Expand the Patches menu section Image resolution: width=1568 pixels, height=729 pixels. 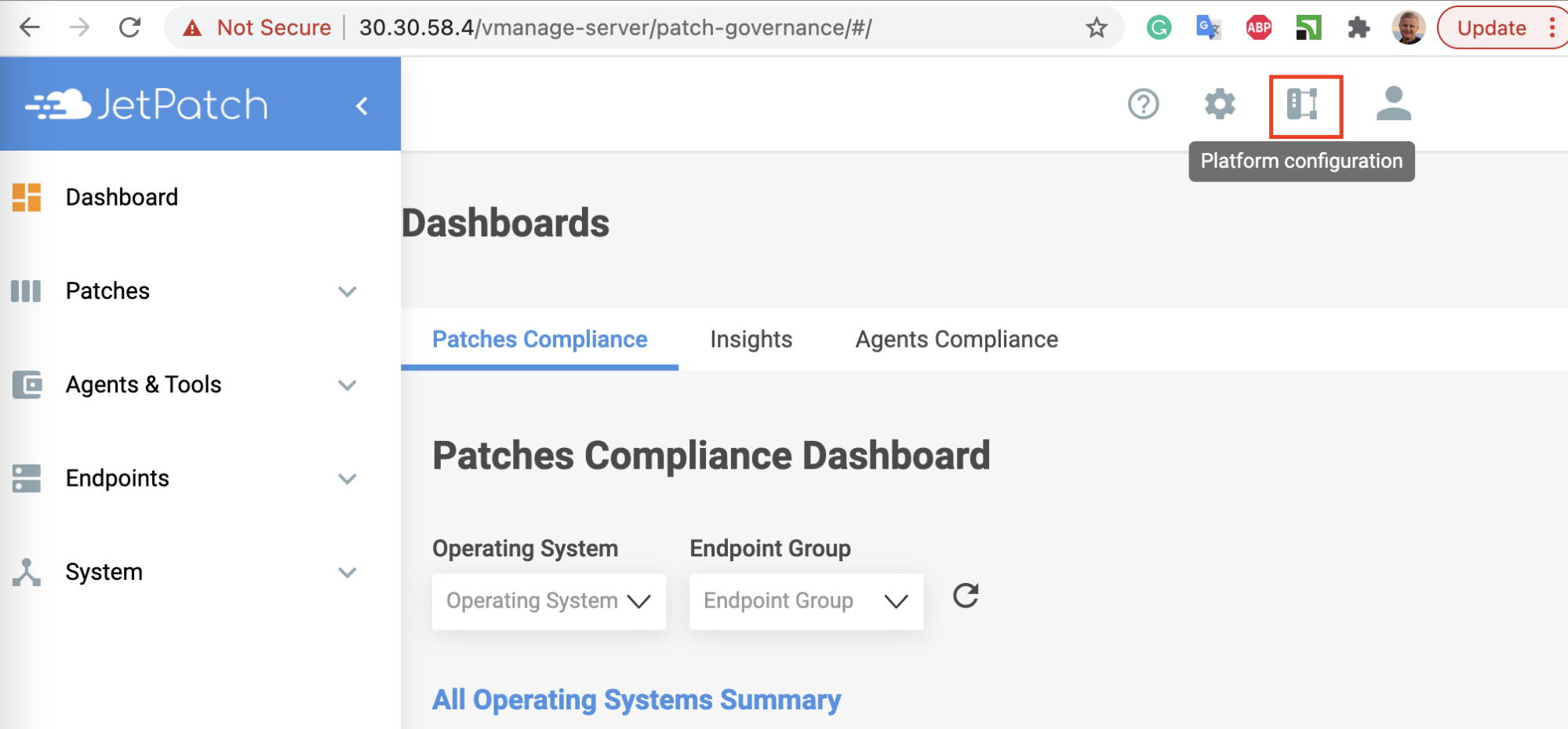347,292
